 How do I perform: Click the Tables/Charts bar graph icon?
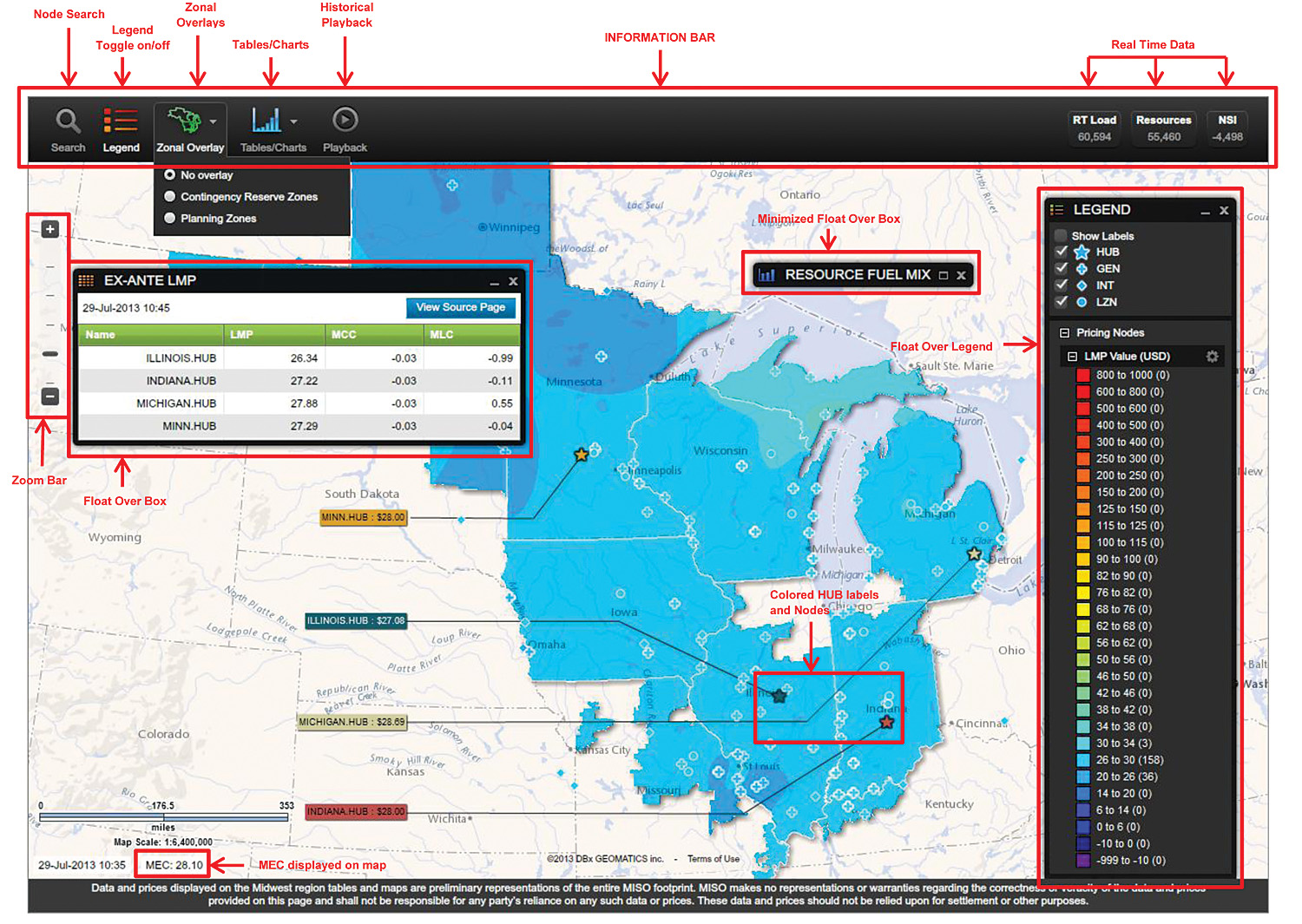click(x=266, y=120)
